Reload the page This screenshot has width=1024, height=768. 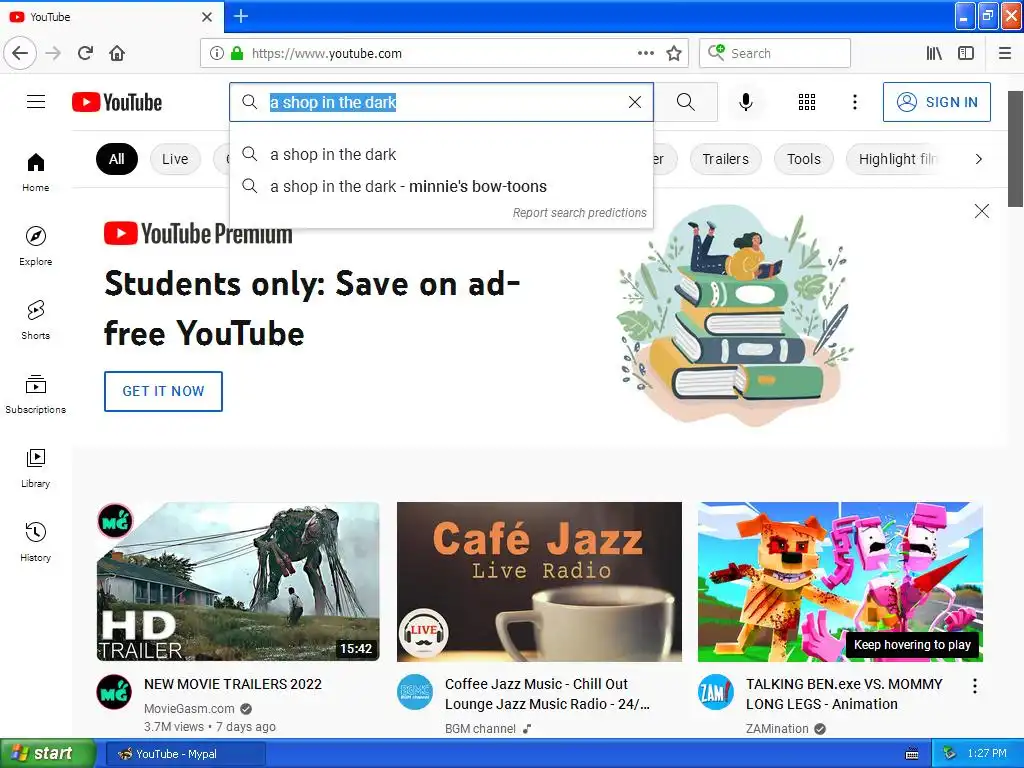86,53
